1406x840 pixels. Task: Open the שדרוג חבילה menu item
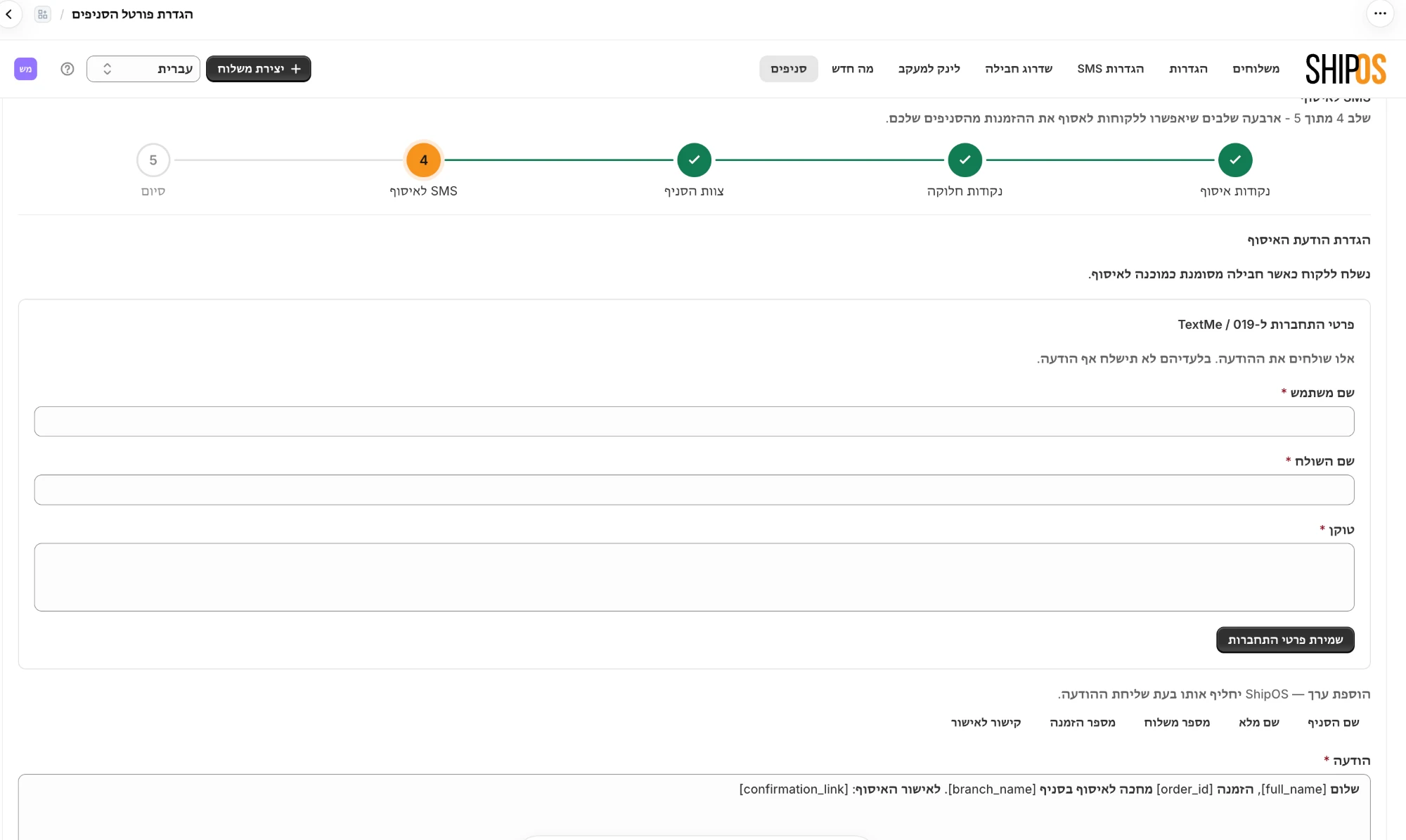1019,69
